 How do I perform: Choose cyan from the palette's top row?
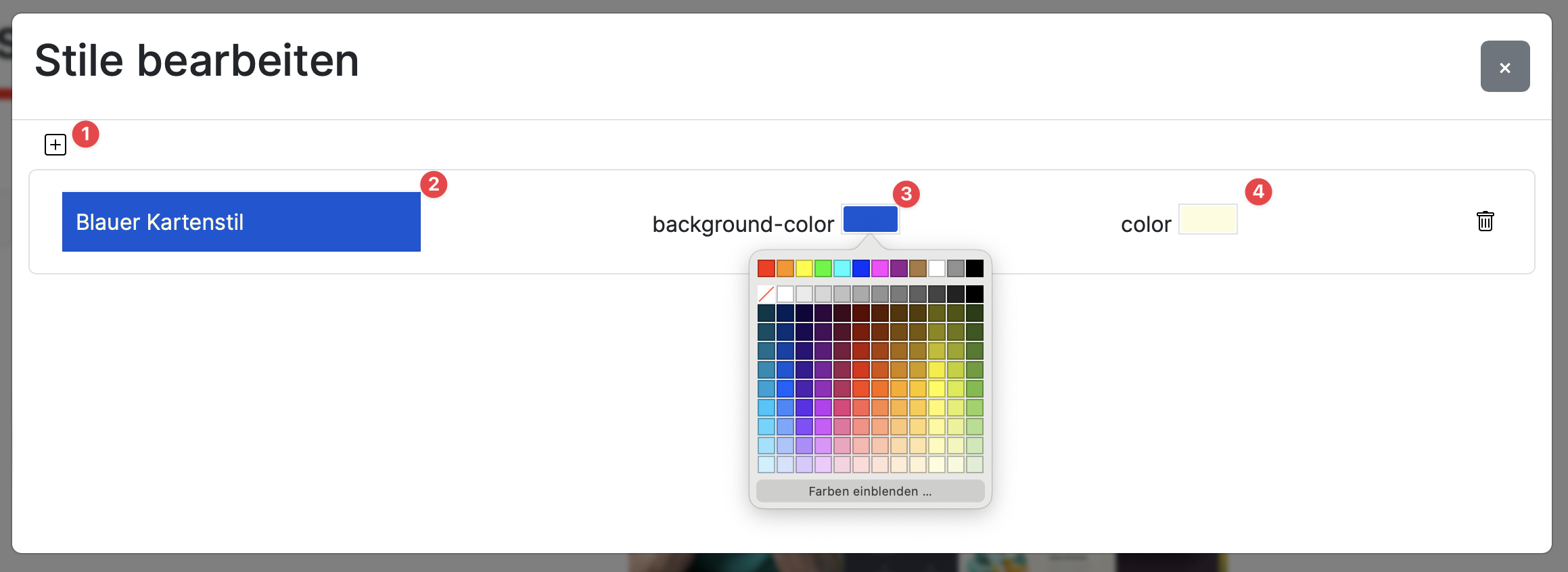(x=841, y=269)
